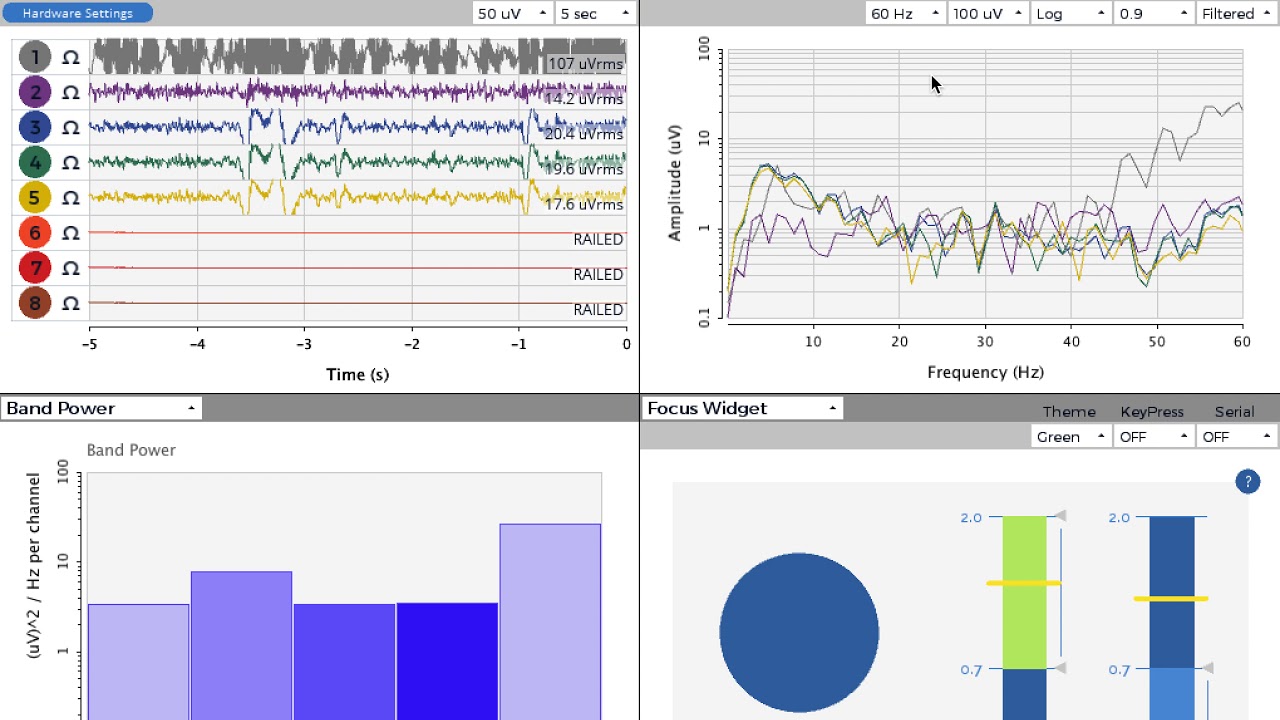The height and width of the screenshot is (720, 1280).
Task: Open Hardware Settings
Action: [78, 13]
